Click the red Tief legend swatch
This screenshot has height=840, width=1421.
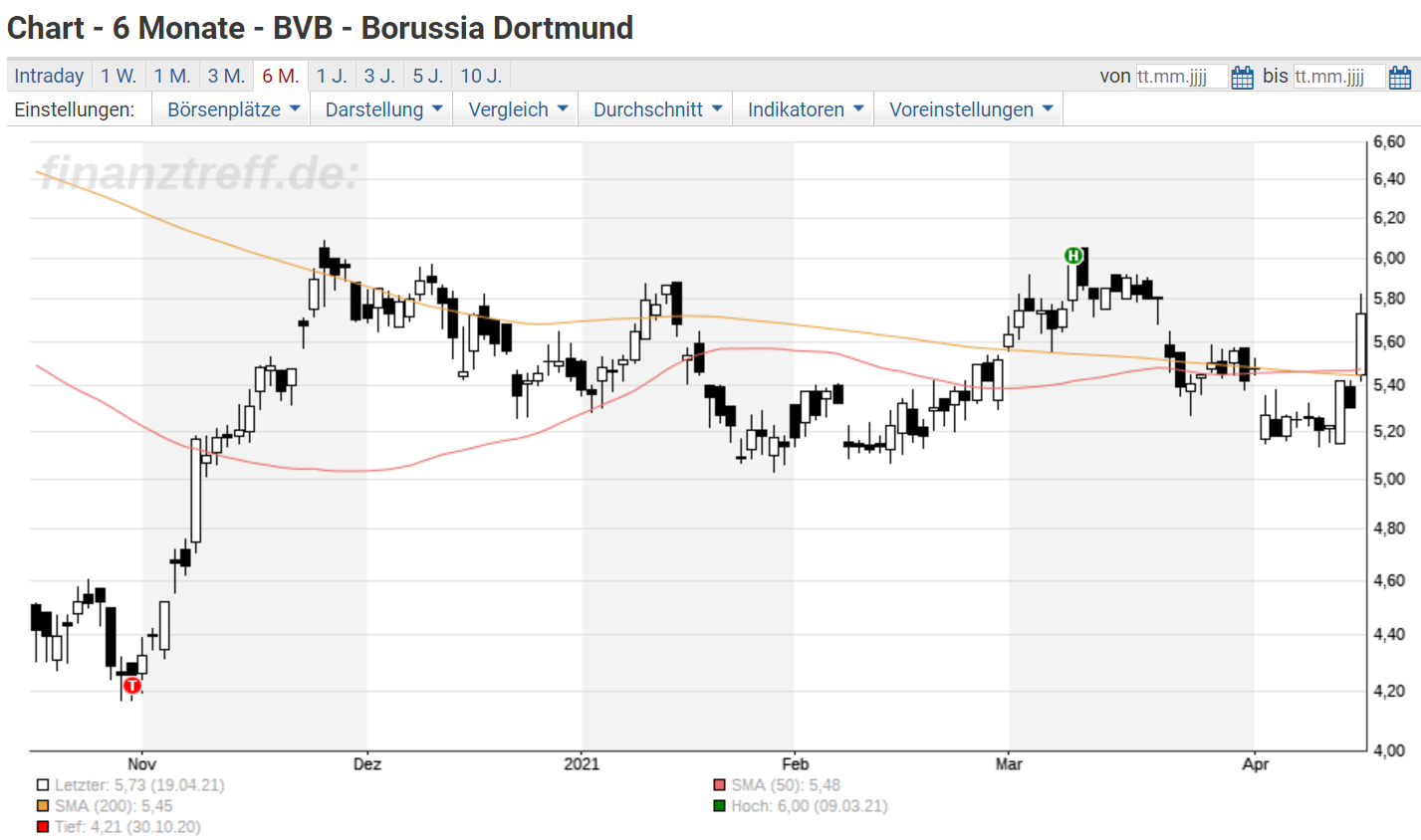coord(43,827)
